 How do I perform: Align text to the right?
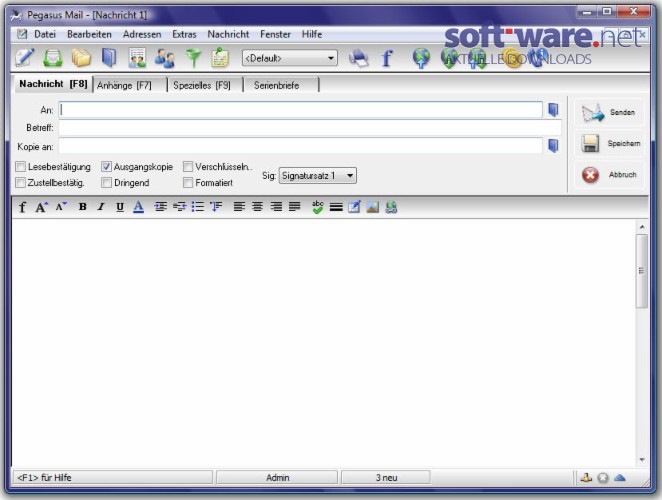click(x=276, y=207)
